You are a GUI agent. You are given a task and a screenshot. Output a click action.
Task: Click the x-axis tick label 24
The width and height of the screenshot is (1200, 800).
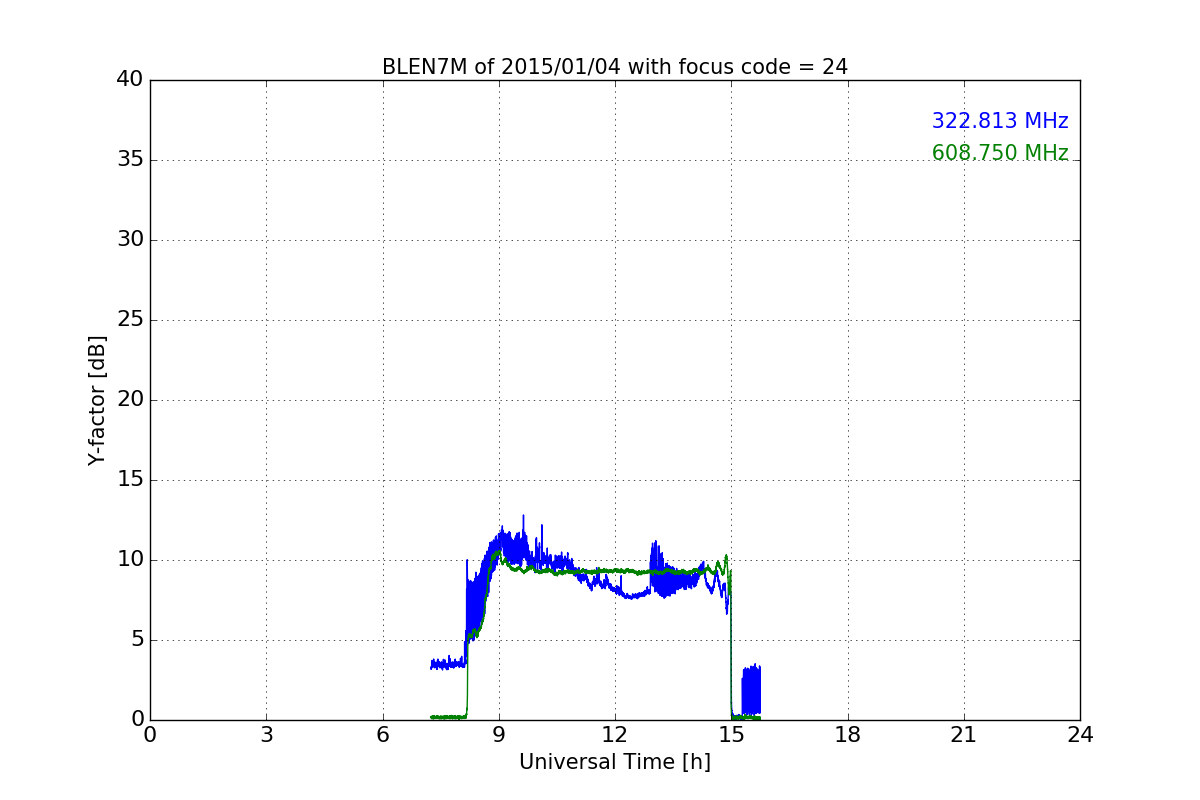1080,735
